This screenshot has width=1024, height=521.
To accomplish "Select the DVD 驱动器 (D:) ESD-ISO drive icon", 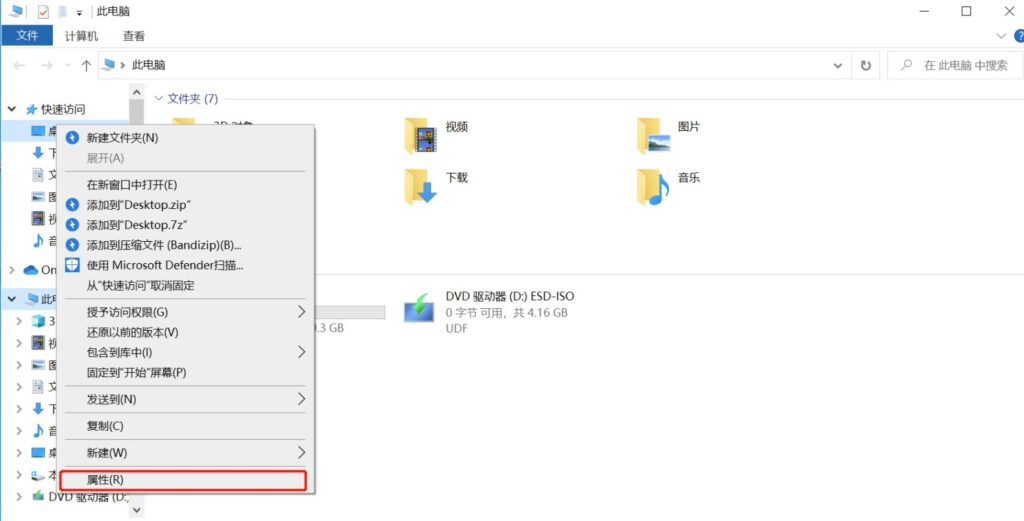I will click(x=419, y=306).
